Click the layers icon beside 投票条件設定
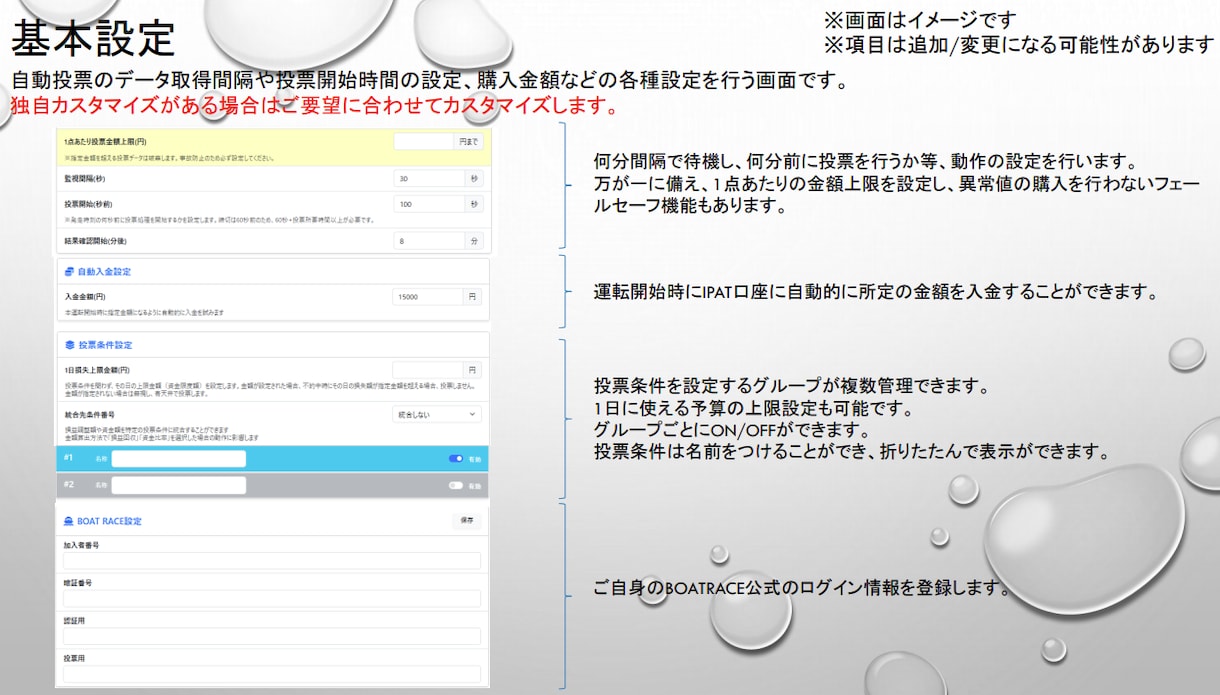The image size is (1220, 695). [68, 345]
